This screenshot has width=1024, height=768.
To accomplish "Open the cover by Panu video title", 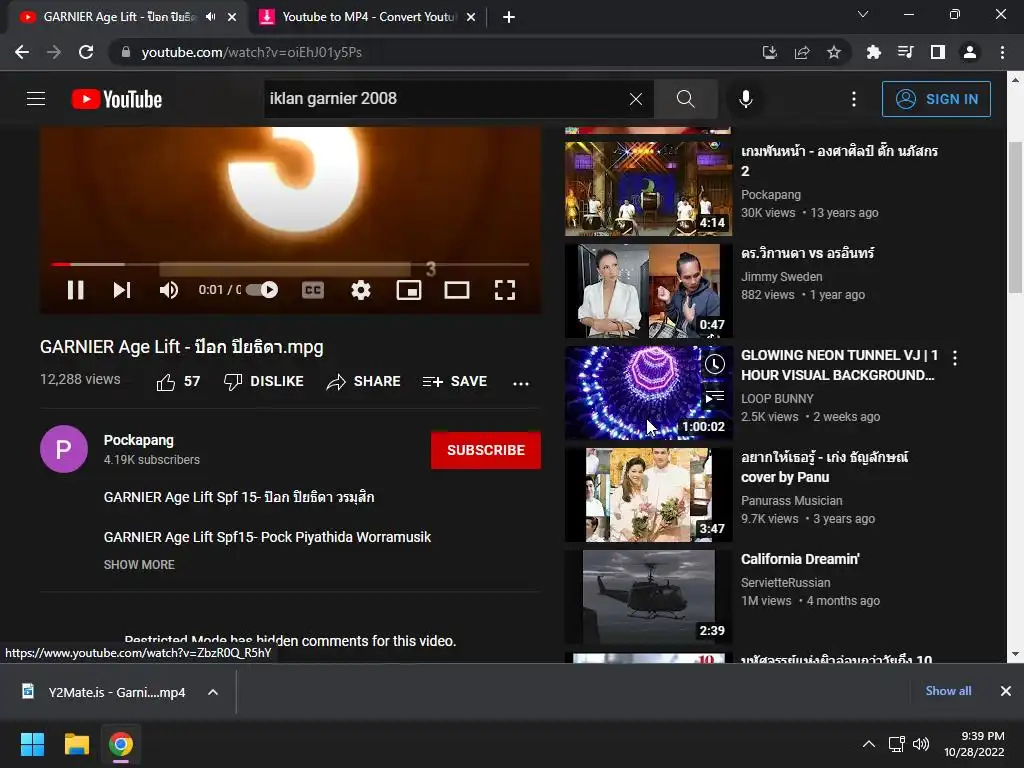I will click(x=825, y=467).
